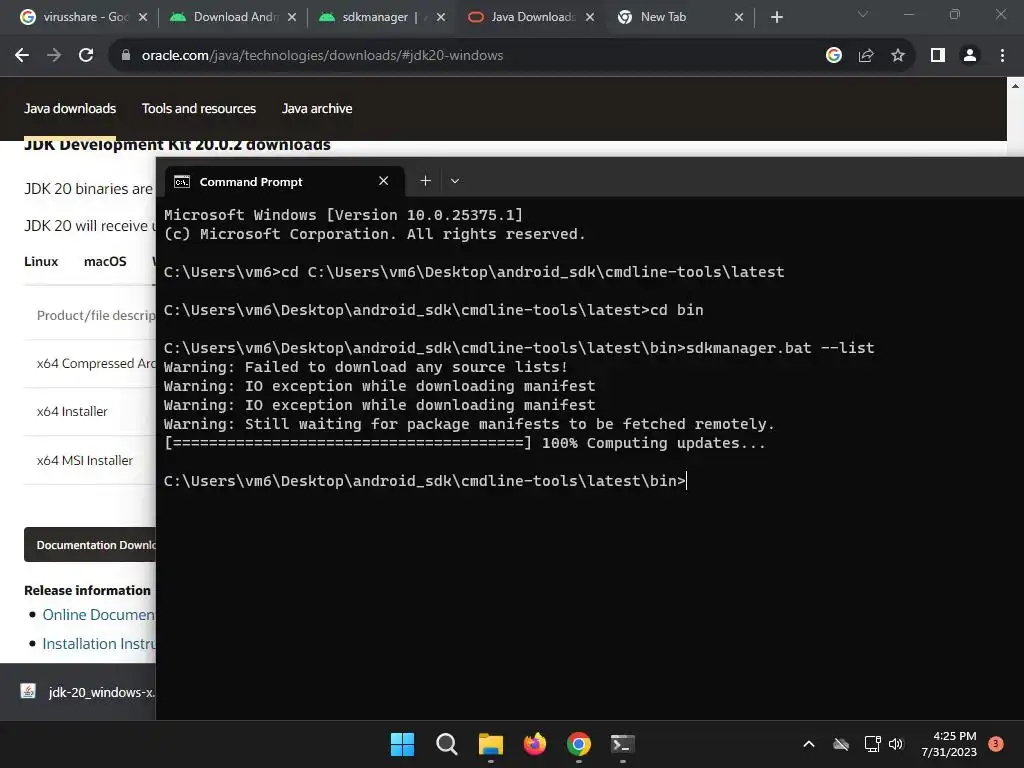This screenshot has width=1024, height=768.
Task: Switch to the Download Android tab
Action: pos(233,17)
